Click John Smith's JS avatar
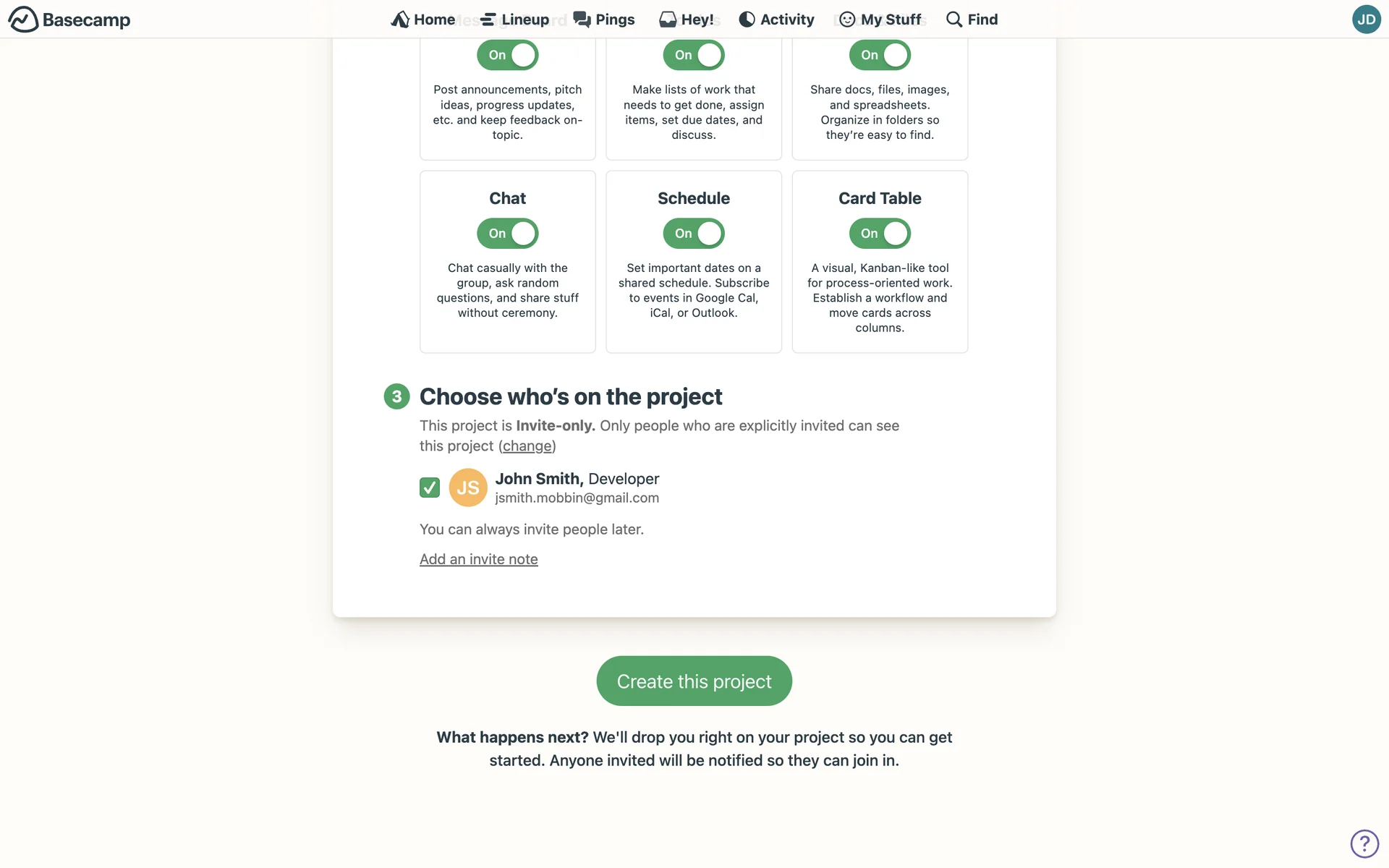 [468, 488]
